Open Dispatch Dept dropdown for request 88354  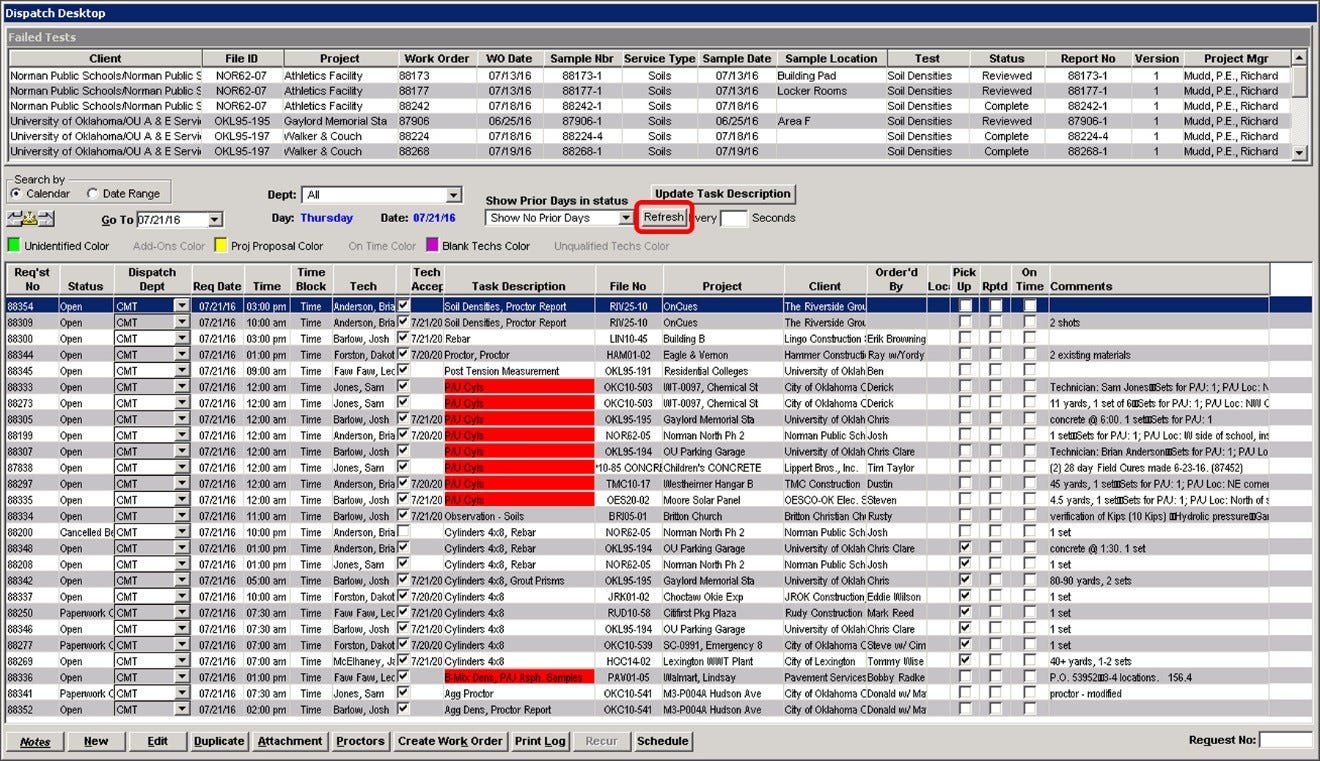click(x=181, y=306)
